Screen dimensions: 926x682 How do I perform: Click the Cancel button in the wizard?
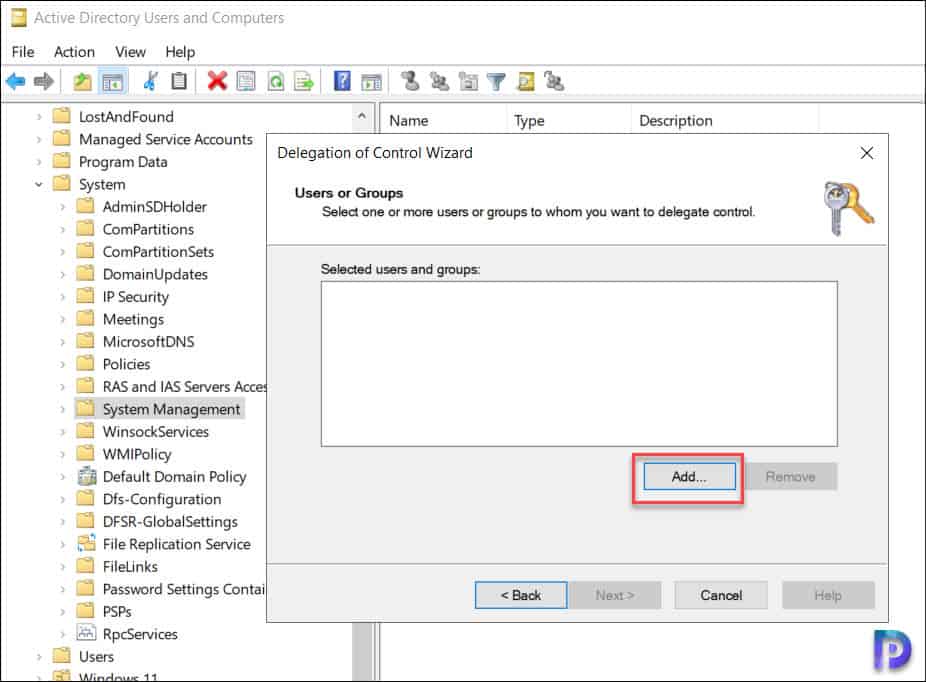point(720,595)
